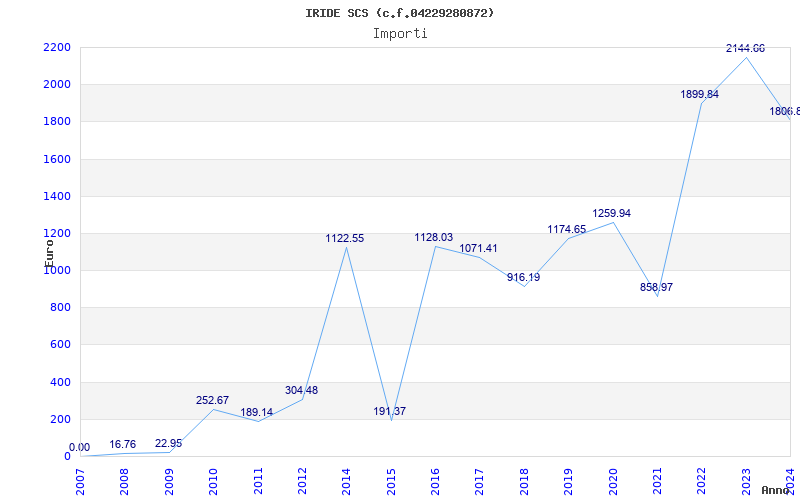Click x-axis year 2007
800x500 pixels.
click(80, 482)
